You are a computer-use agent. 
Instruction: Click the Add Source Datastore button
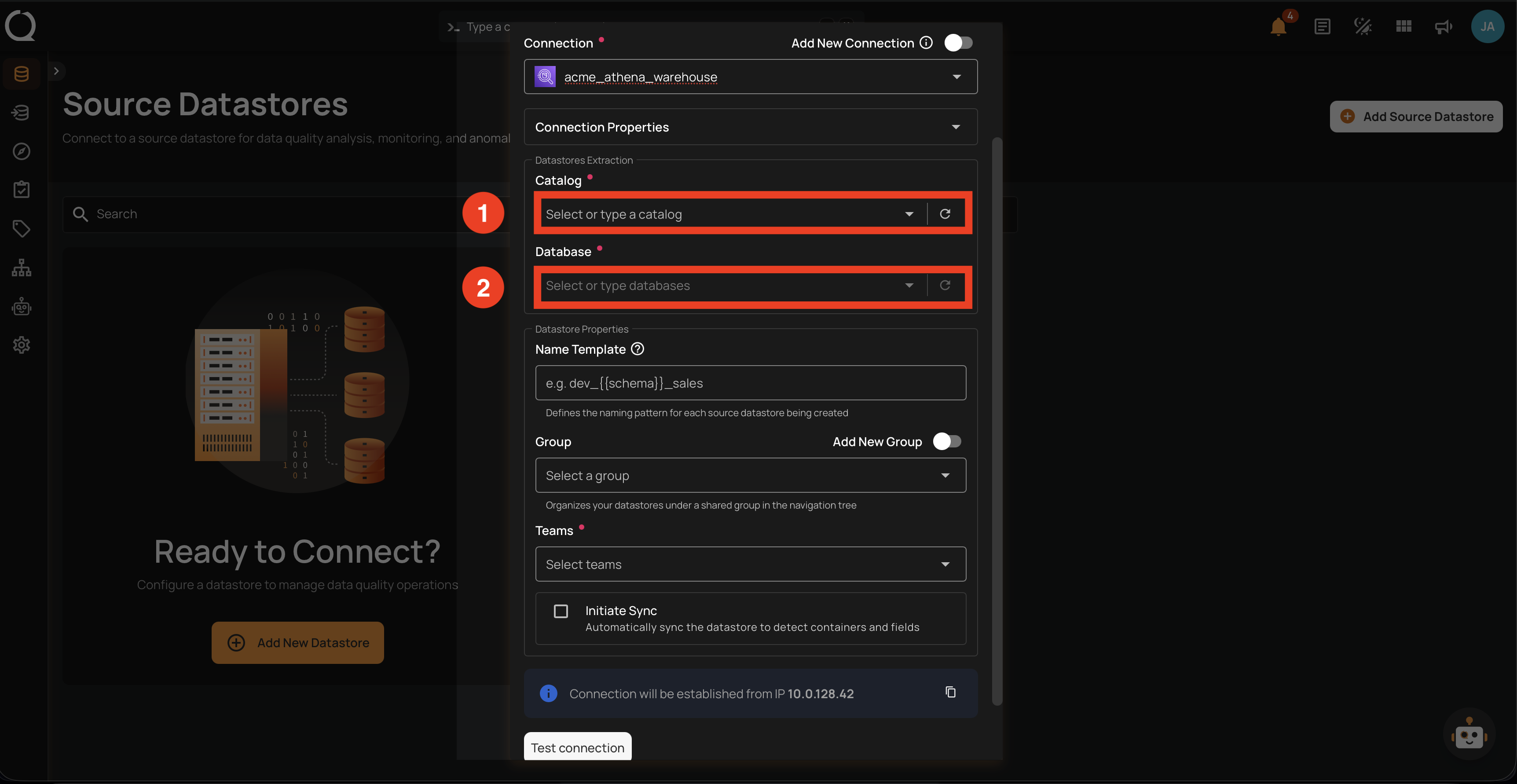pos(1416,117)
